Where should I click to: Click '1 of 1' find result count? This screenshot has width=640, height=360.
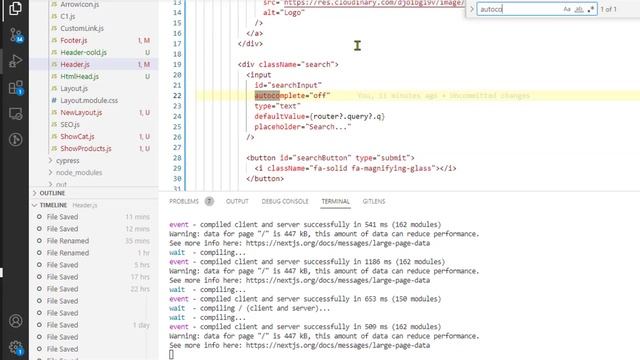(609, 9)
